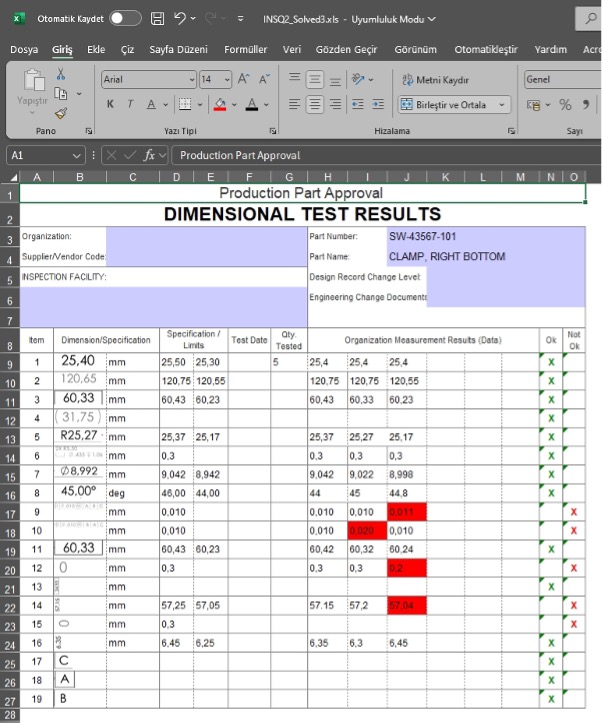The width and height of the screenshot is (602, 724).
Task: Switch to the Sayfa Düzeni tab
Action: (178, 49)
